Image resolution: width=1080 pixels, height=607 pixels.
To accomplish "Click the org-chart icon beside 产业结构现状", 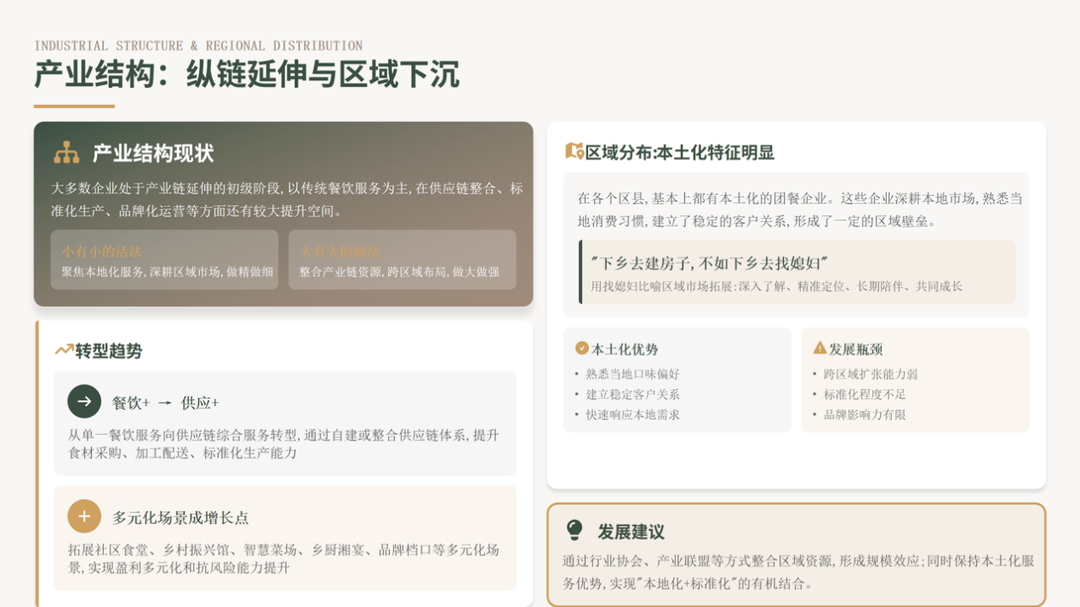I will click(x=66, y=153).
